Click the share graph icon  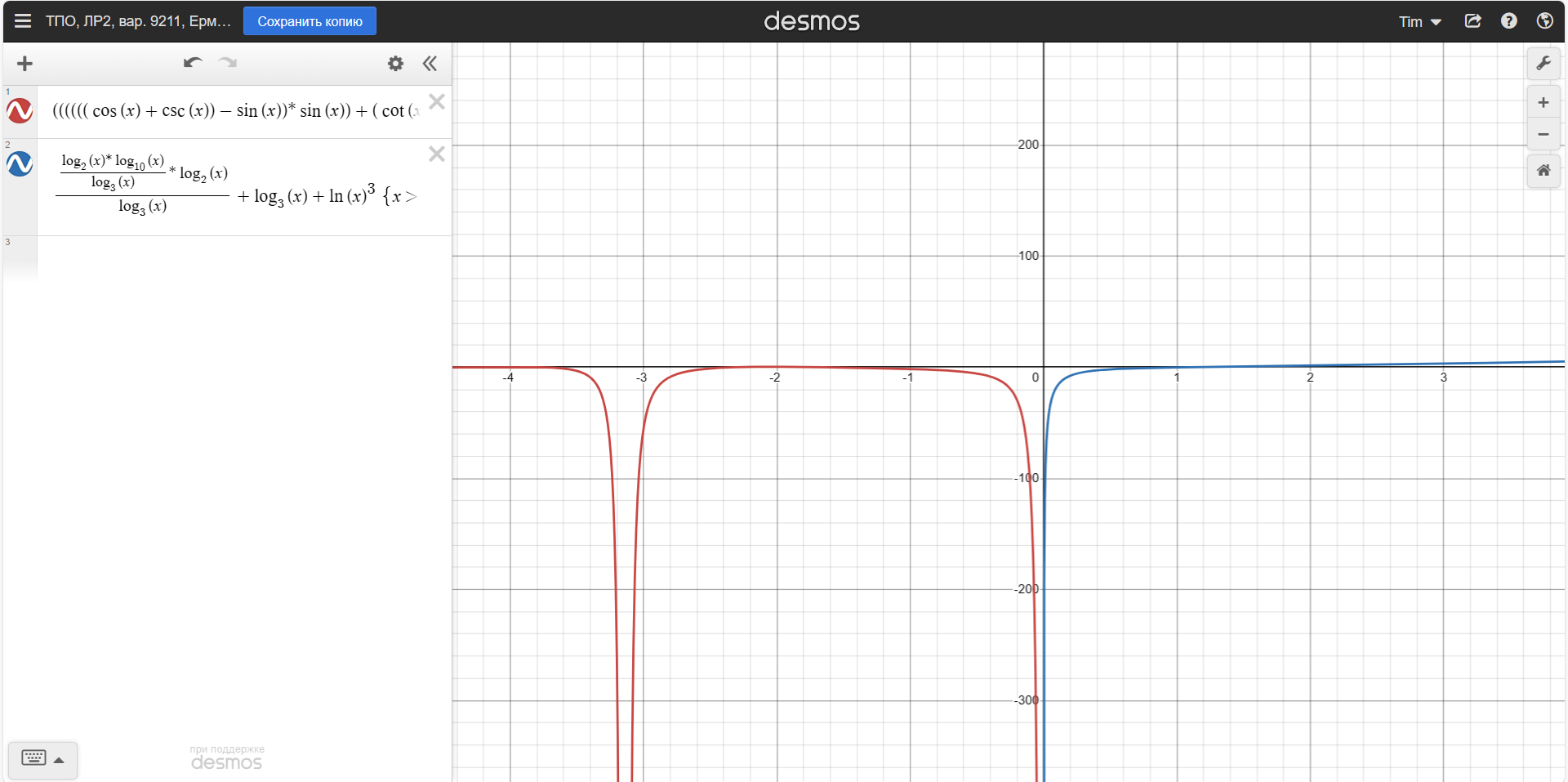(x=1473, y=21)
